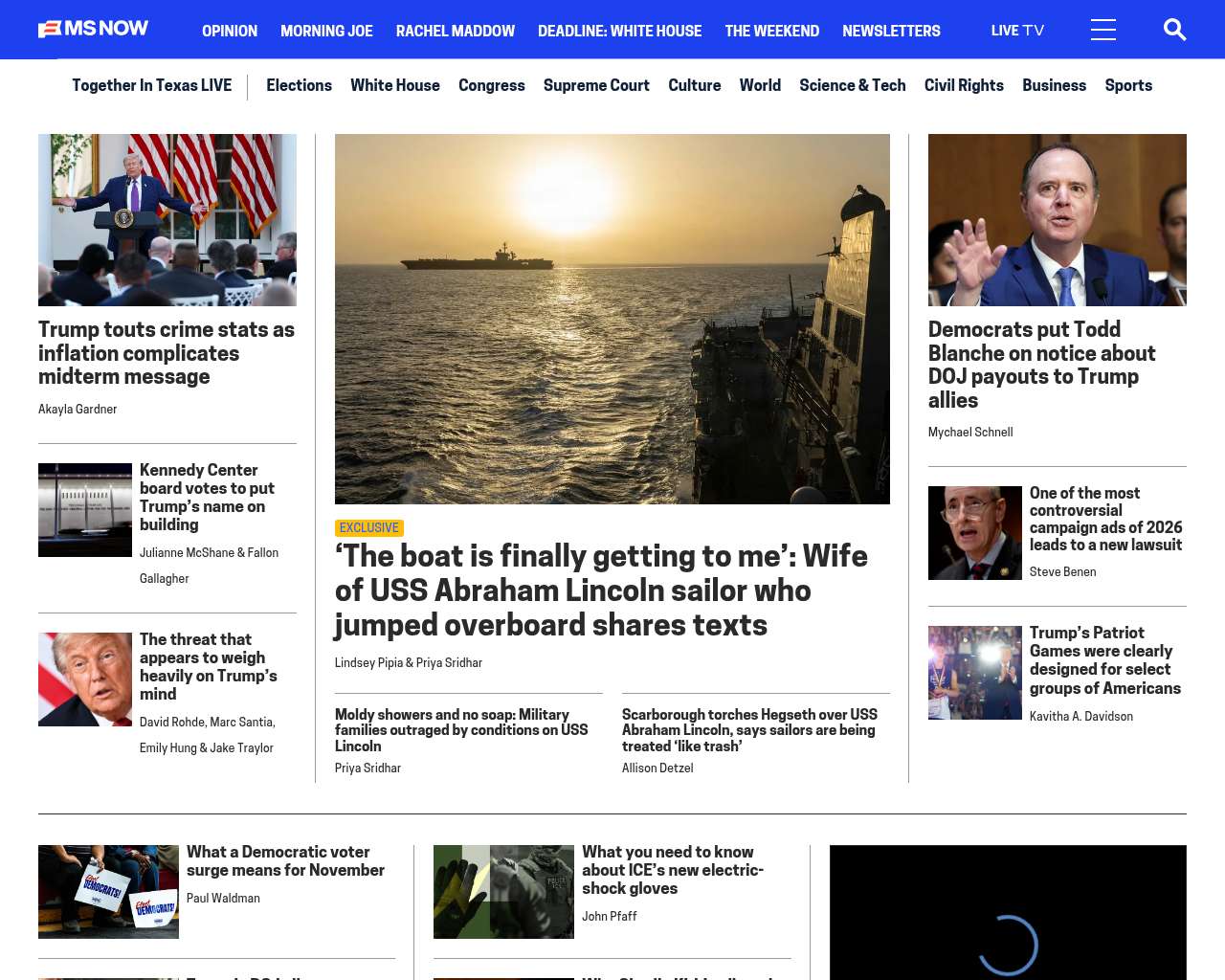
Task: Go to Morning Joe section
Action: tap(326, 31)
